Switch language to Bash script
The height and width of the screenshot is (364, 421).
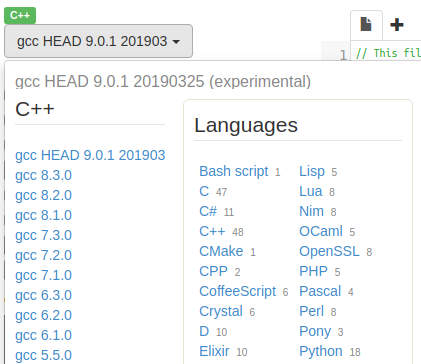234,171
